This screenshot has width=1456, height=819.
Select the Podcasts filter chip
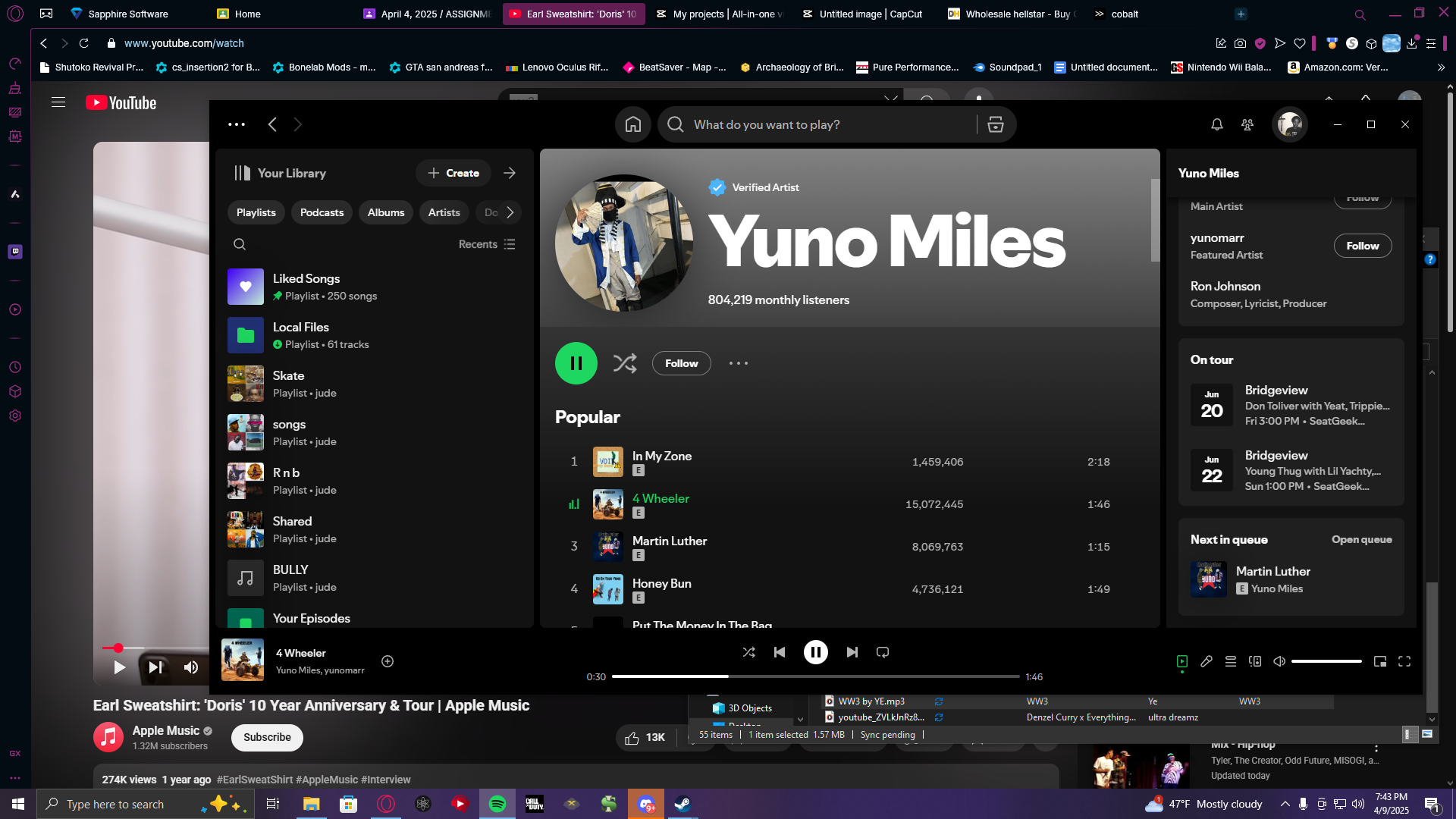click(322, 212)
